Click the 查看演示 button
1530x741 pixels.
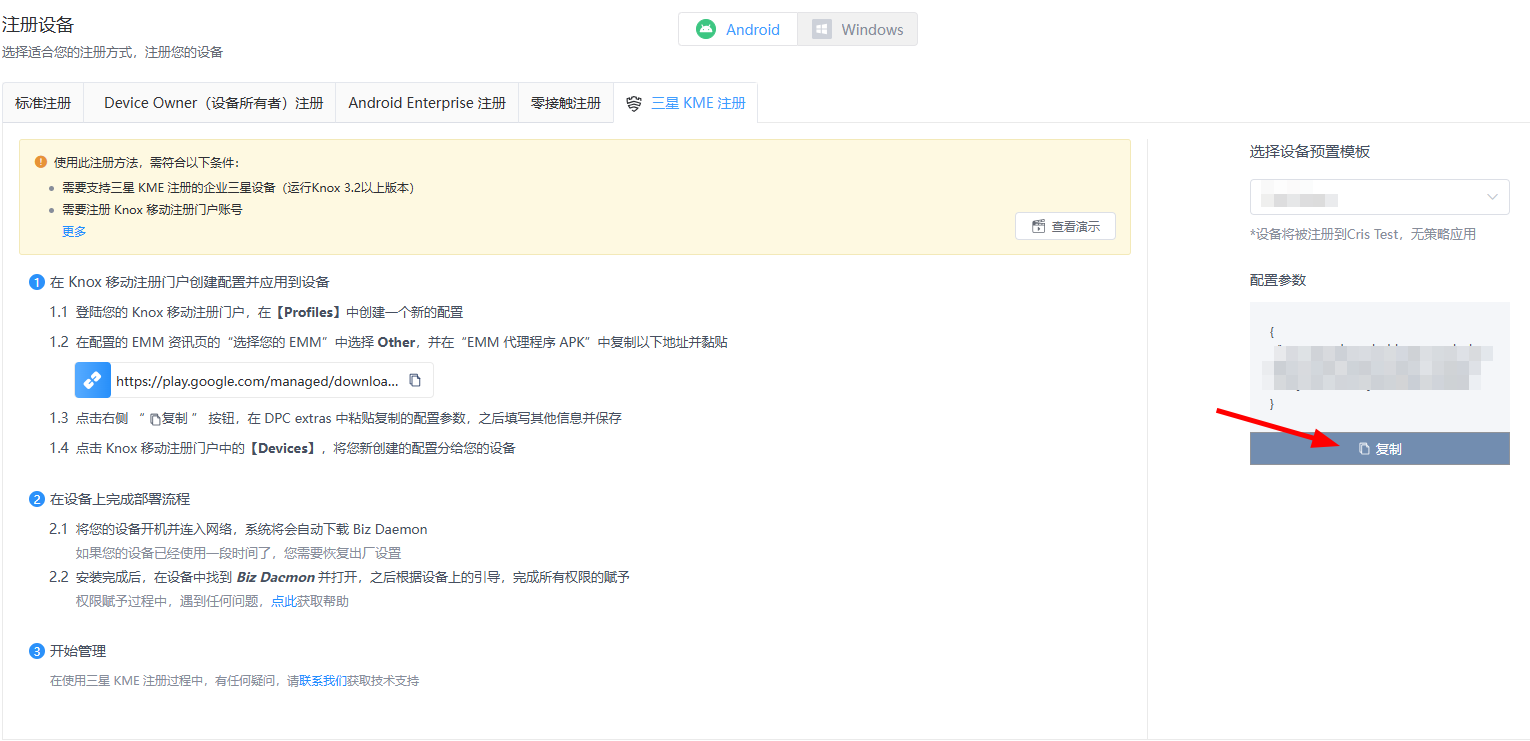1065,226
